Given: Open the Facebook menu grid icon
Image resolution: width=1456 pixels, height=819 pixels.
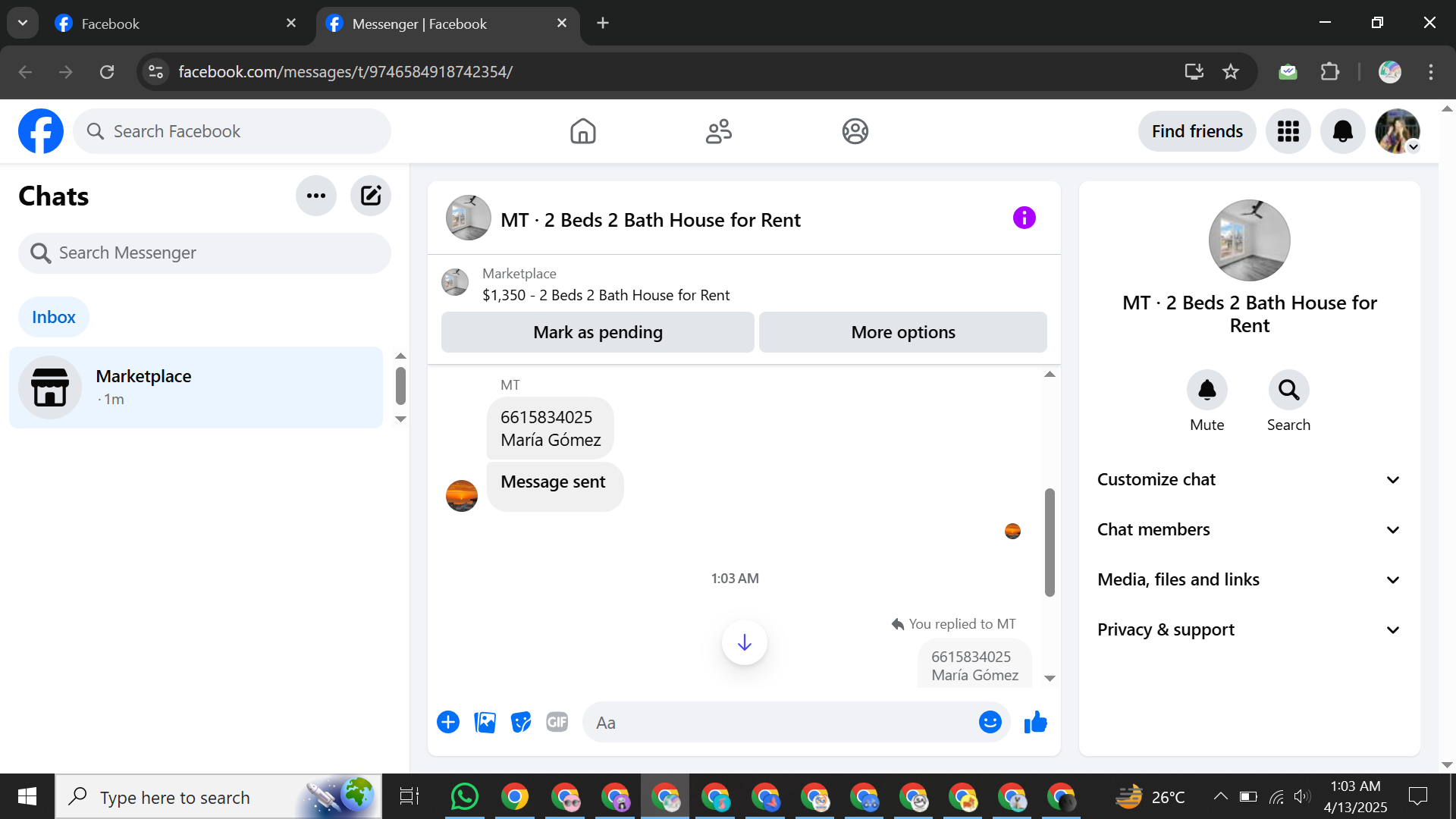Looking at the screenshot, I should (1288, 131).
